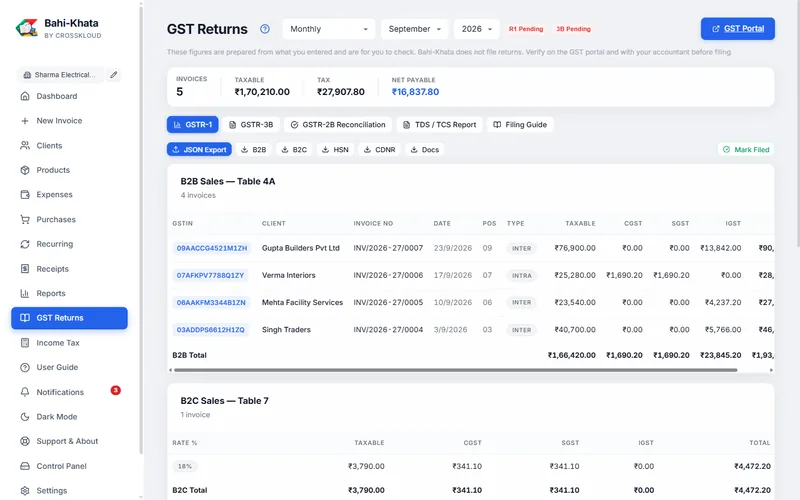Click GSTIN 07AFKPV7788Q1ZY link
Screen dimensions: 800x500
[210, 275]
